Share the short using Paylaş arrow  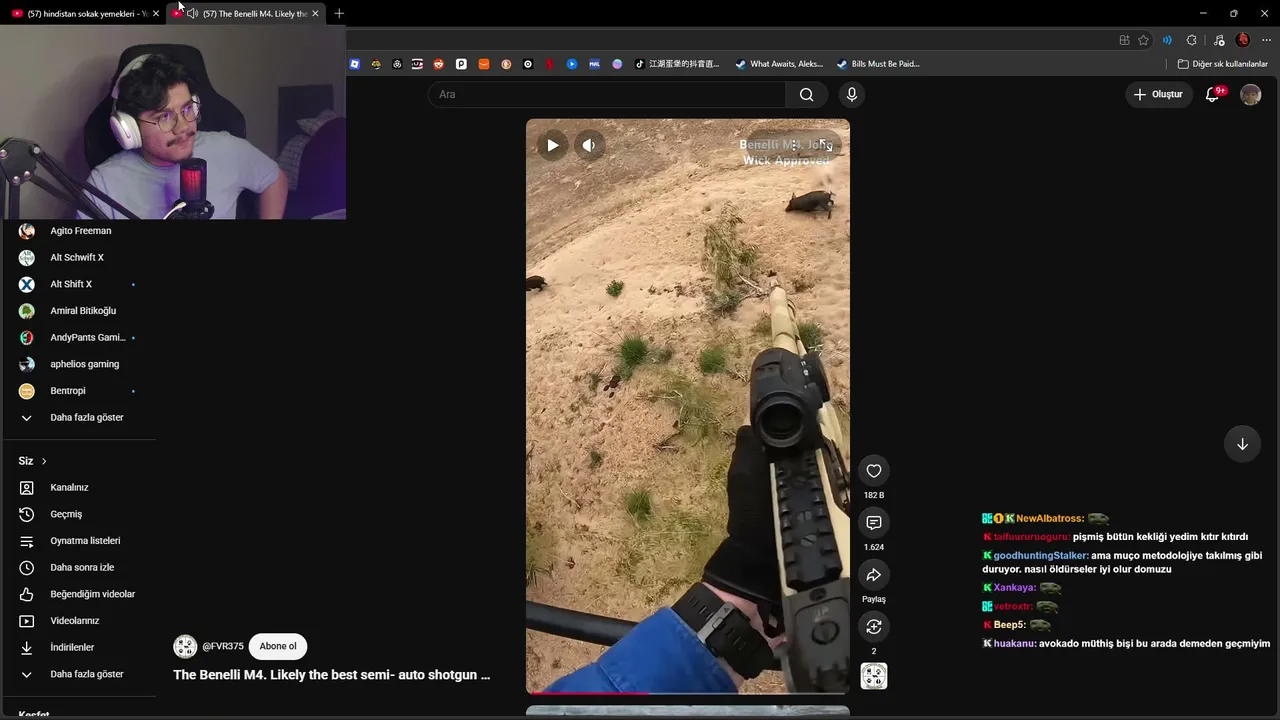(874, 575)
